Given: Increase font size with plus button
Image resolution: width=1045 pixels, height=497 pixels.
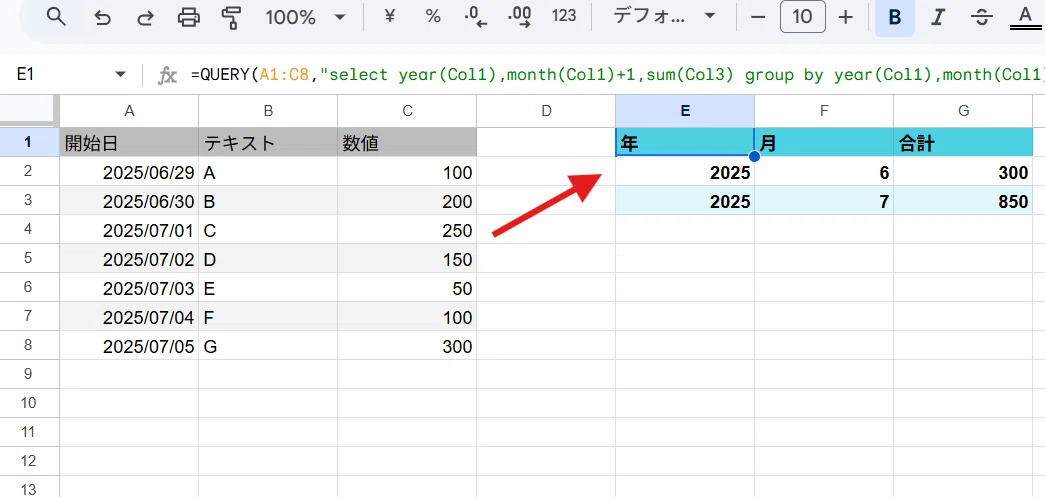Looking at the screenshot, I should pyautogui.click(x=846, y=17).
